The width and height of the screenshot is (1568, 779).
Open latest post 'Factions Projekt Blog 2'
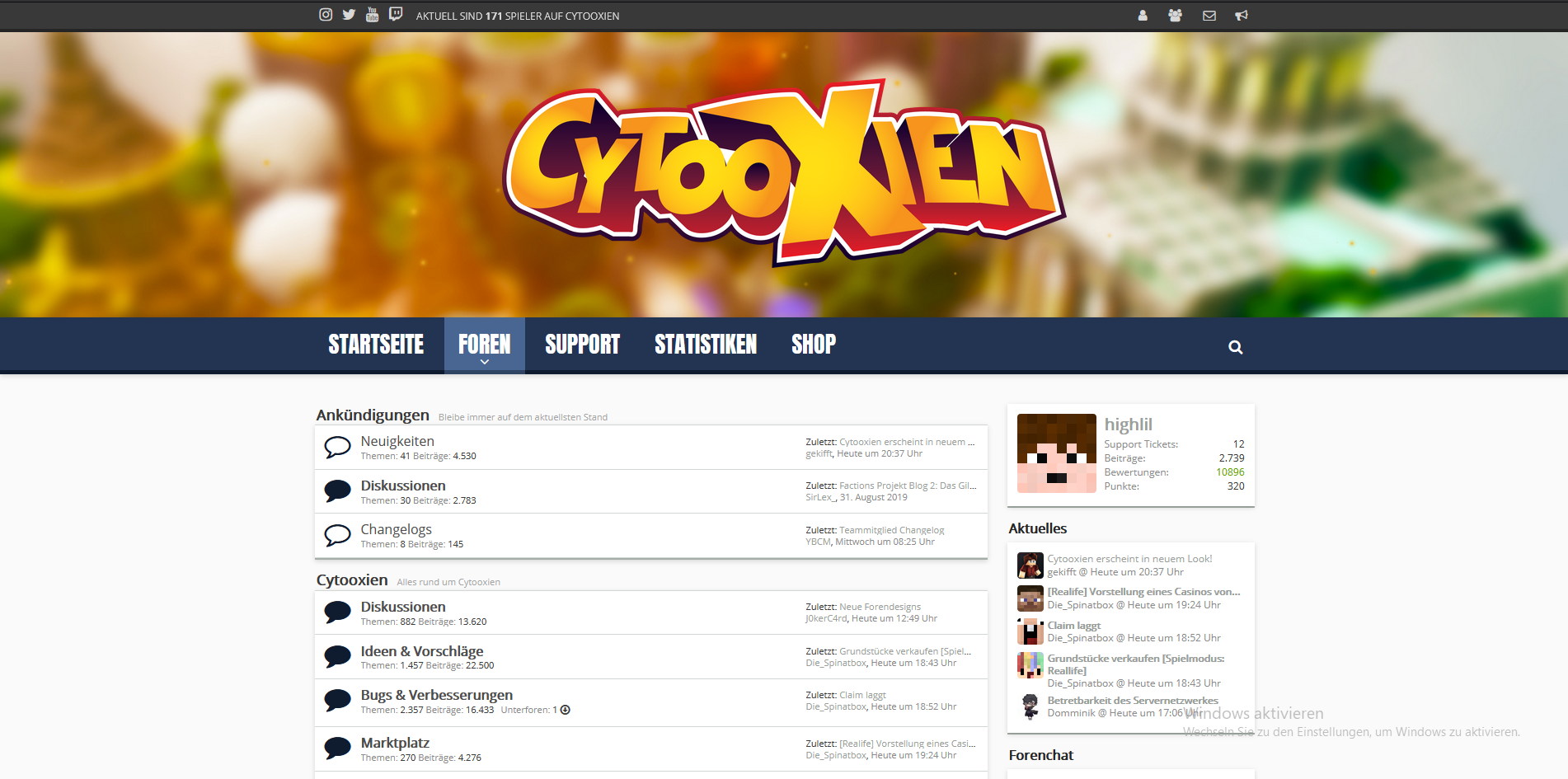point(908,486)
